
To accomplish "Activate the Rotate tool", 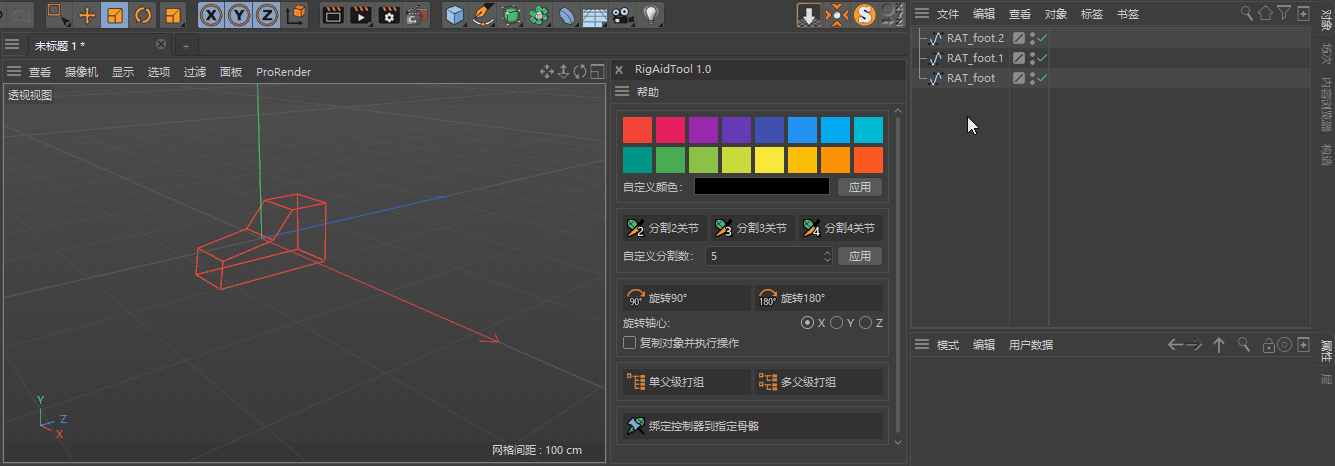I will click(143, 14).
